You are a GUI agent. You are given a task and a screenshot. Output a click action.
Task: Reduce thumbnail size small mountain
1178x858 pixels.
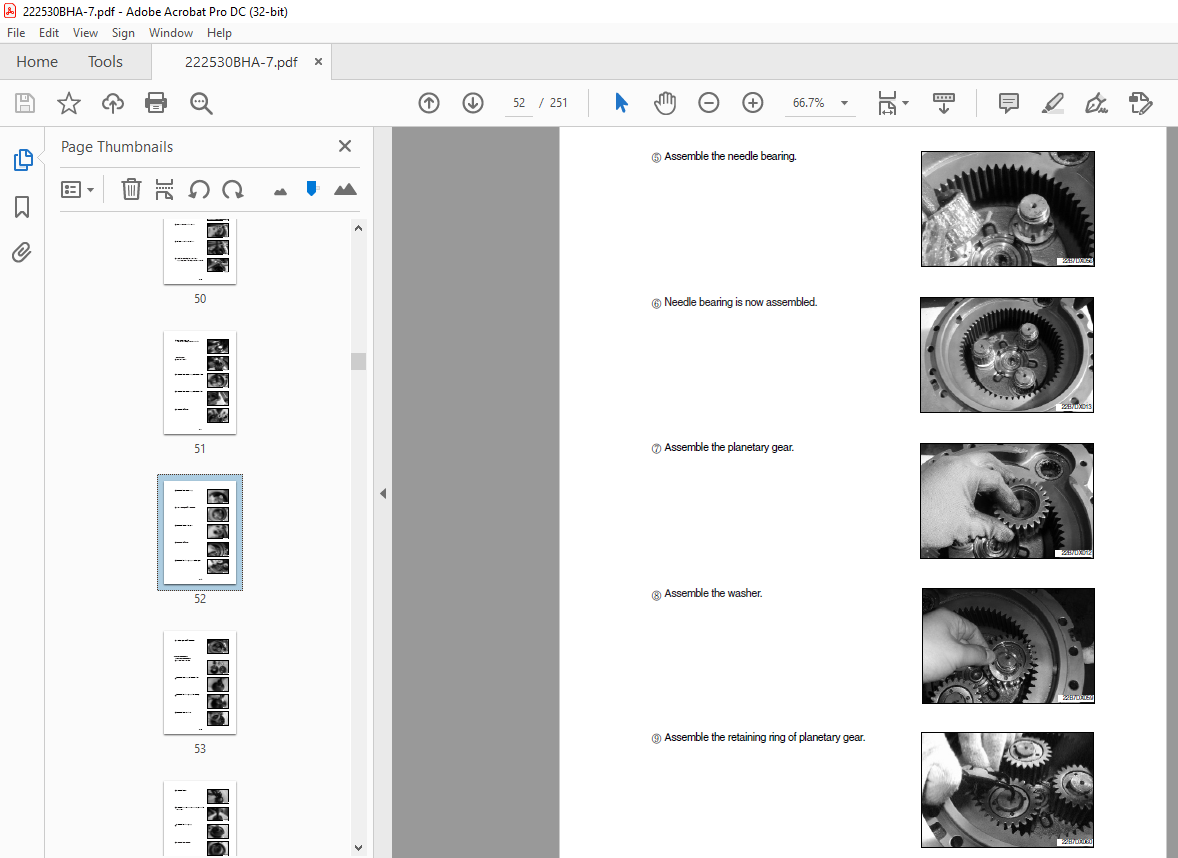pyautogui.click(x=280, y=192)
